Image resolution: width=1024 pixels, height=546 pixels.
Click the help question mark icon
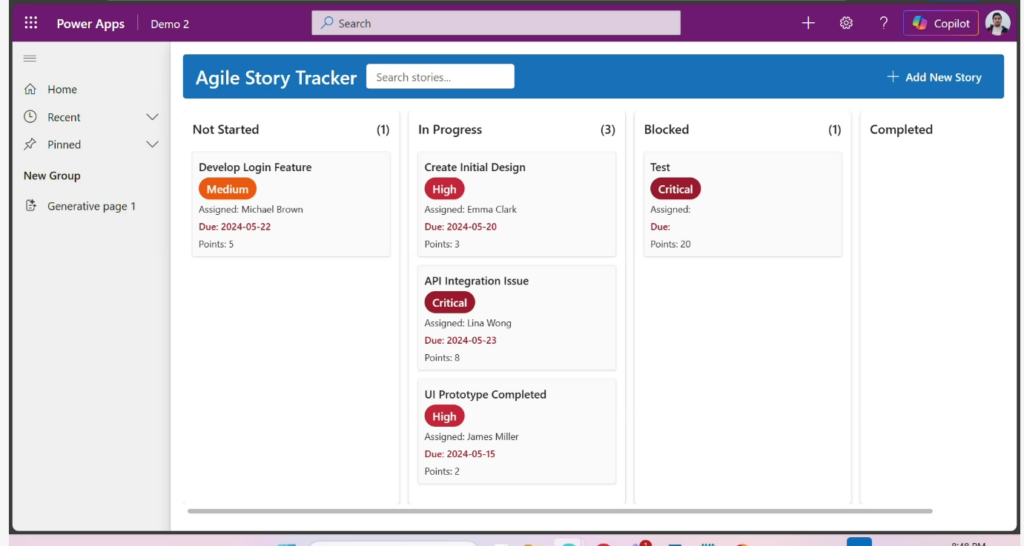click(883, 23)
